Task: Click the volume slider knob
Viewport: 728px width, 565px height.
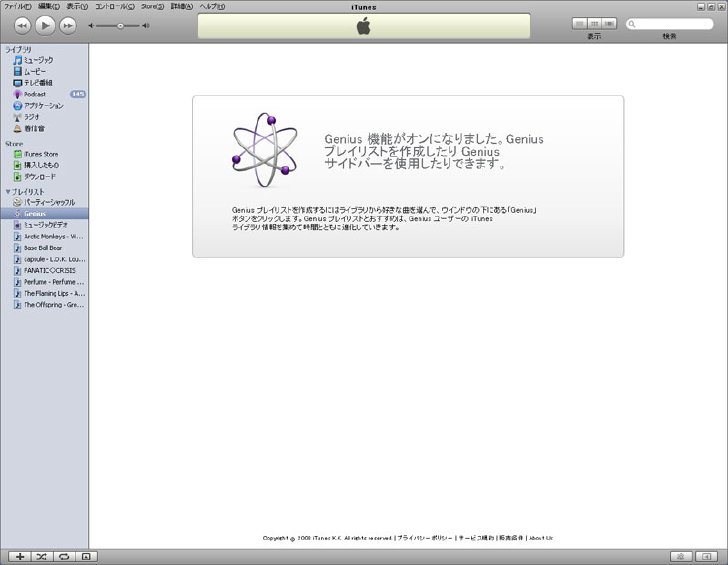Action: [x=120, y=26]
